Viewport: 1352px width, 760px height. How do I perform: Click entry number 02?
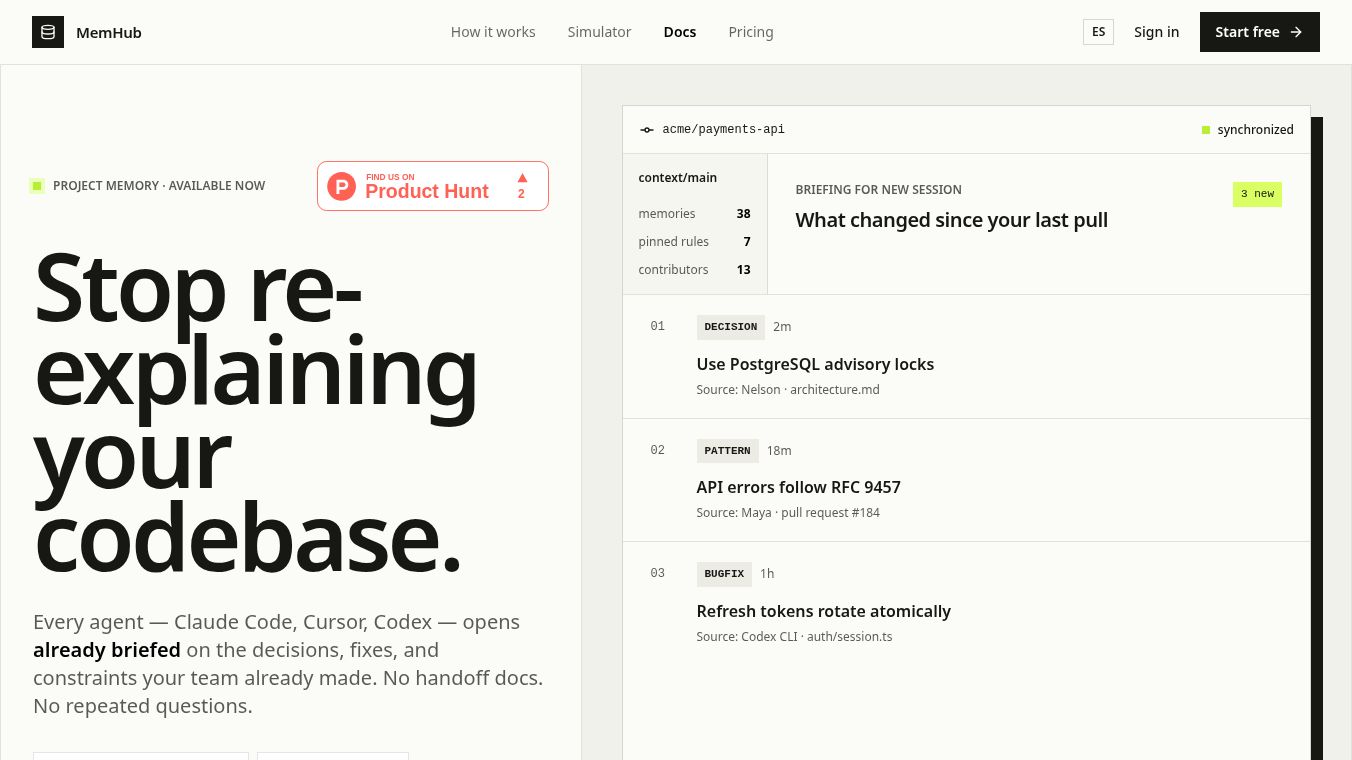click(657, 450)
